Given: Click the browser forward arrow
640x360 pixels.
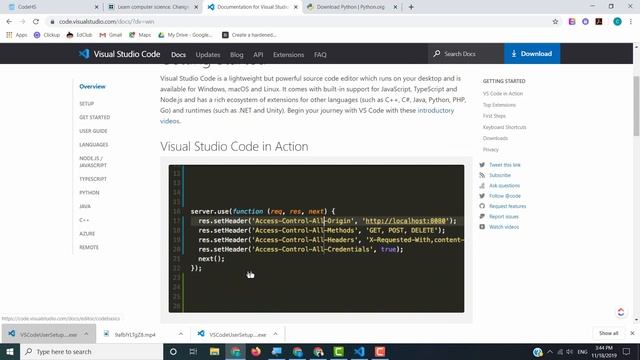Looking at the screenshot, I should pos(22,22).
